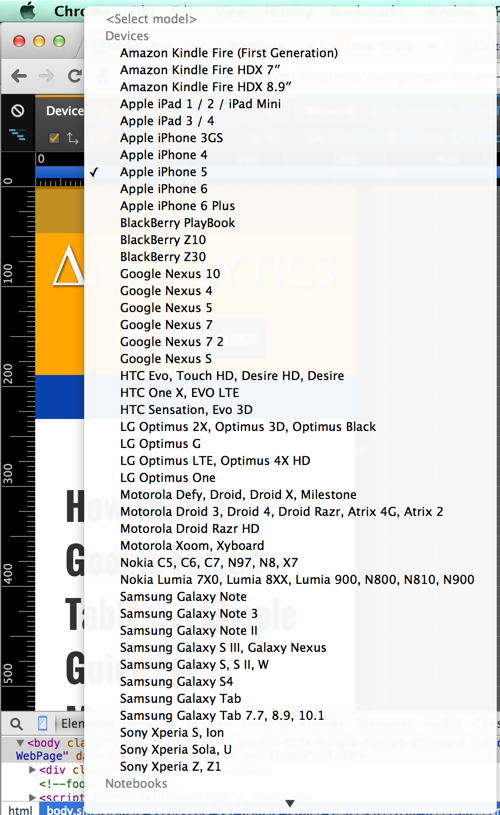Viewport: 500px width, 815px height.
Task: Click the down arrow to scroll device list
Action: point(290,804)
